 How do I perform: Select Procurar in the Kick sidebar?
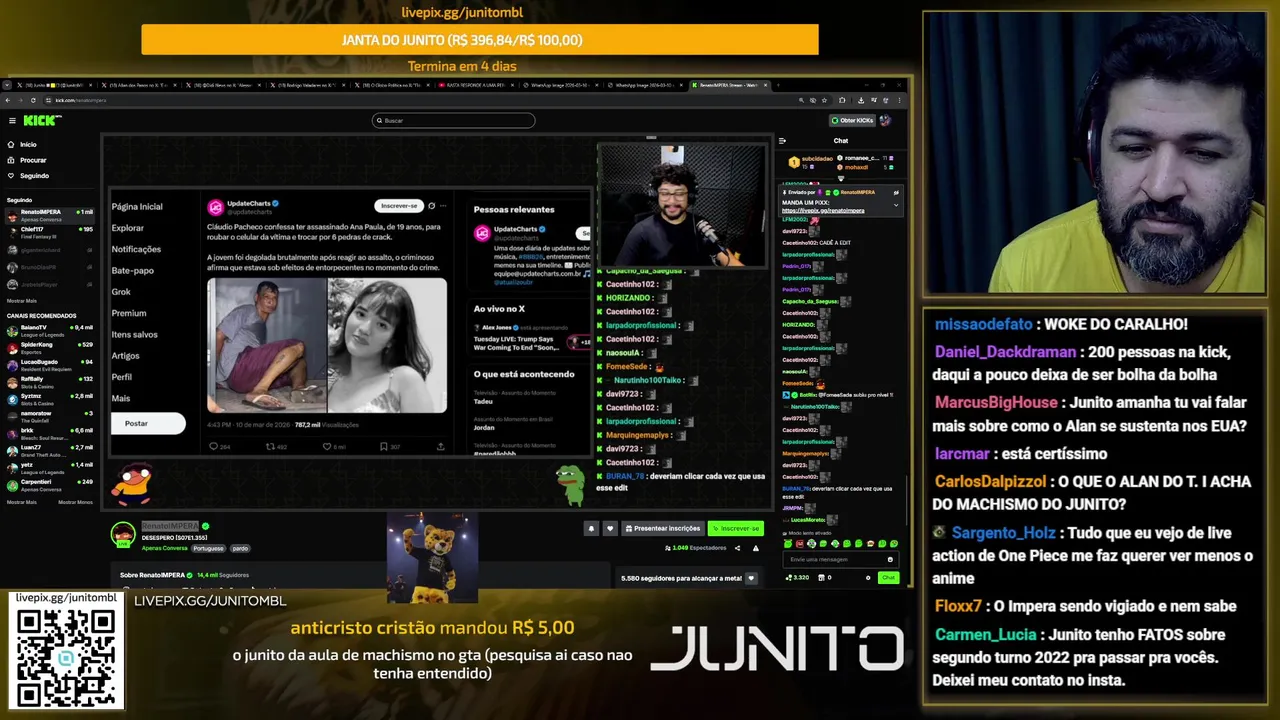coord(27,160)
